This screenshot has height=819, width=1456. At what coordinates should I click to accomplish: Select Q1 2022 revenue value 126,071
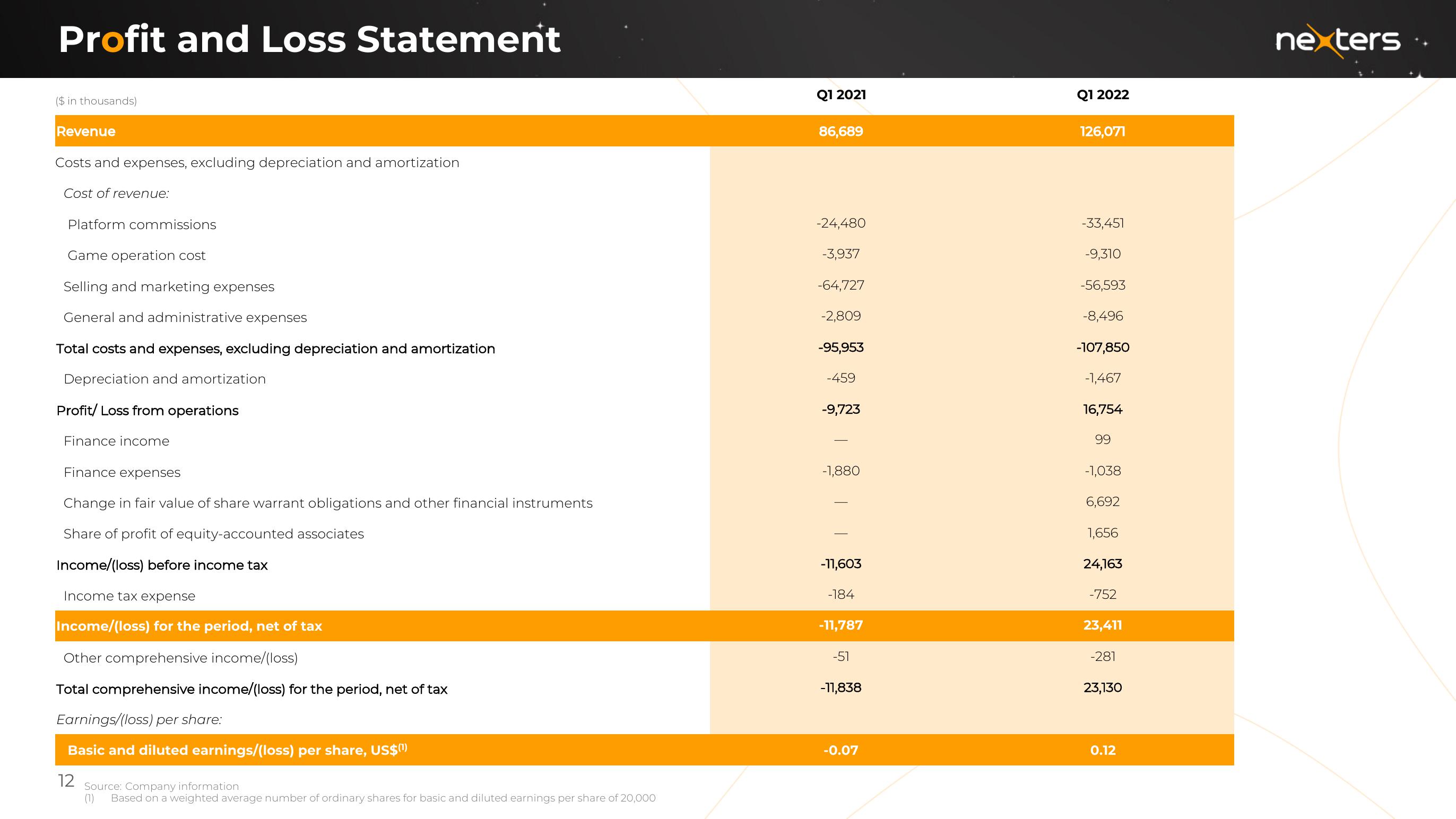pos(1103,131)
